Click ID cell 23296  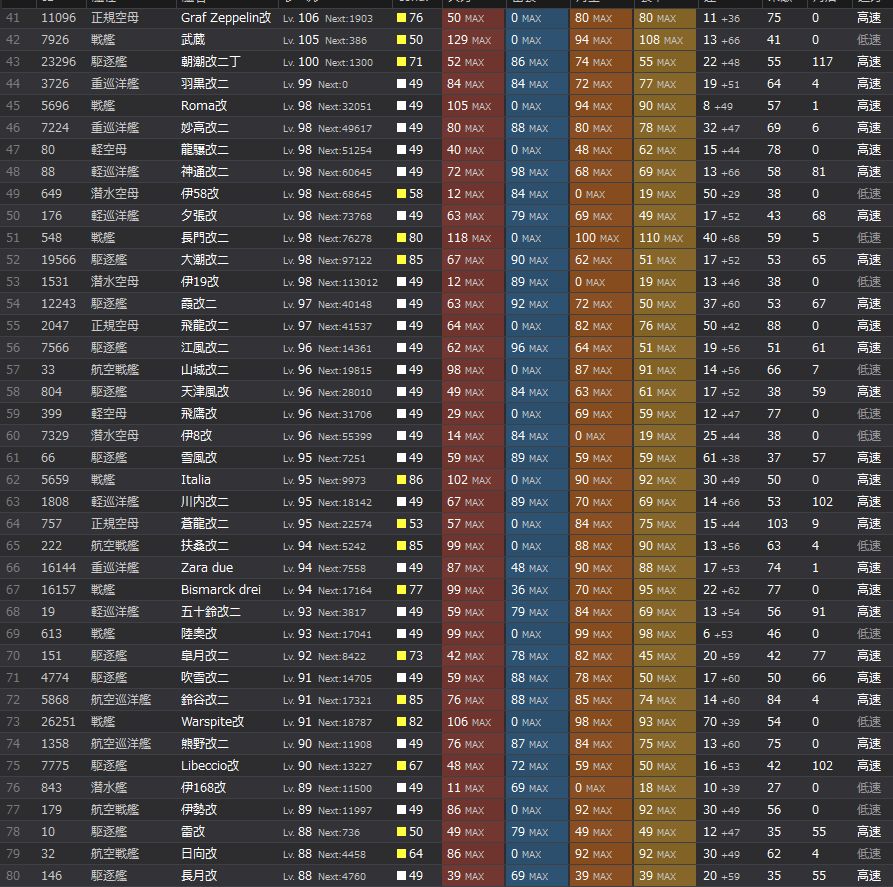58,62
